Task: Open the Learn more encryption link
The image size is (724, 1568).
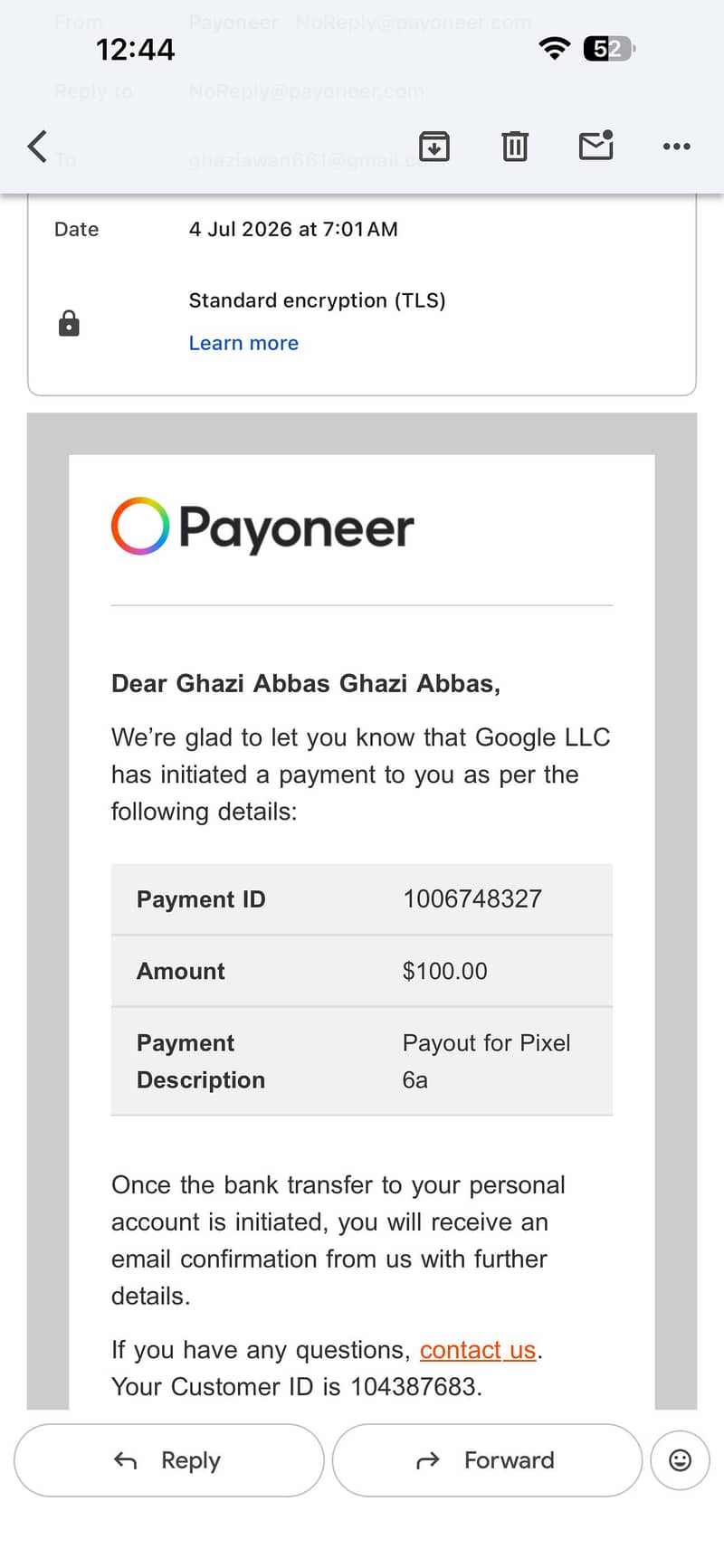Action: pyautogui.click(x=243, y=343)
